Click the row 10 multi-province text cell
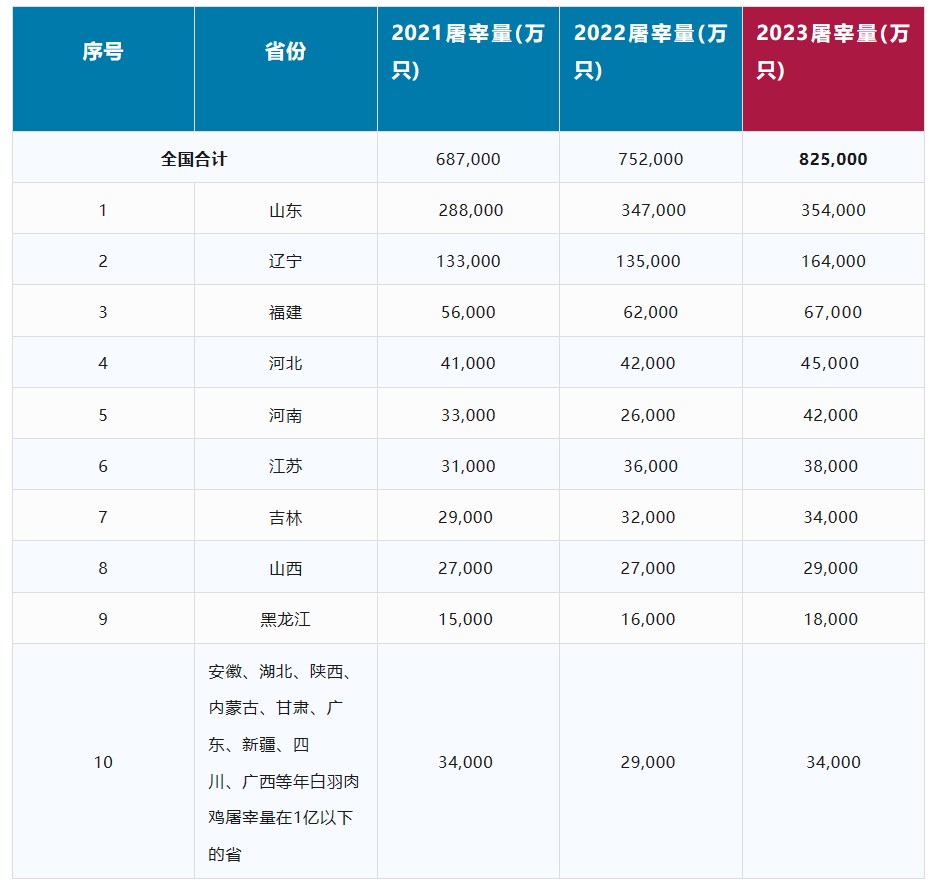This screenshot has width=936, height=884. tap(285, 762)
